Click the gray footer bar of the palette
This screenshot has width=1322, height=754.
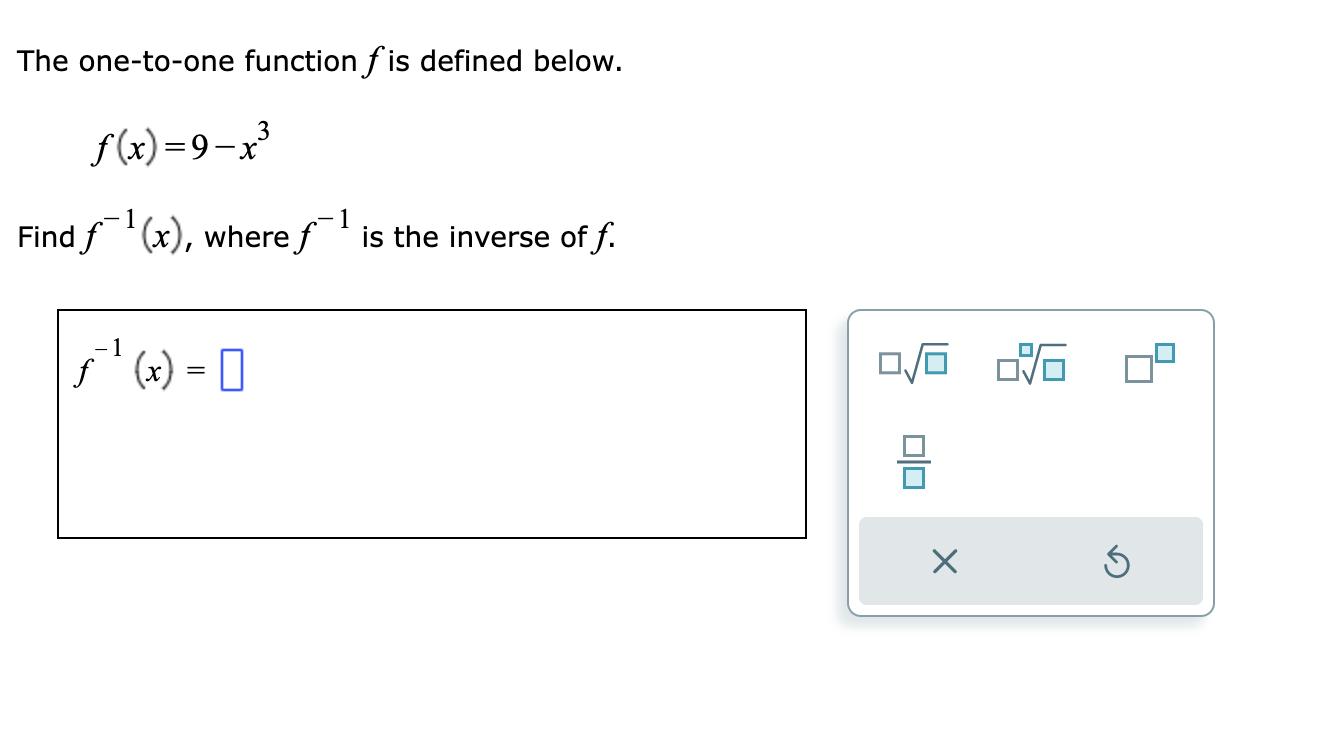point(1030,562)
